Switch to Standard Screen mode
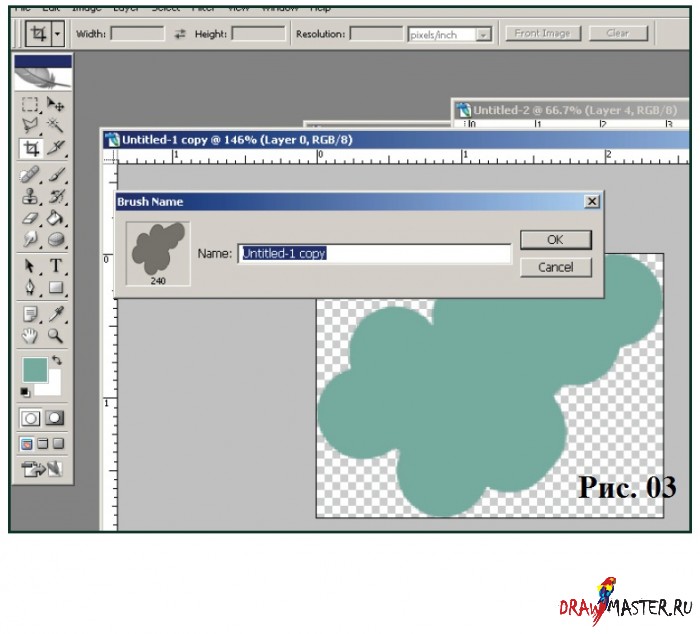Screen dimensions: 700x634 (x=27, y=444)
